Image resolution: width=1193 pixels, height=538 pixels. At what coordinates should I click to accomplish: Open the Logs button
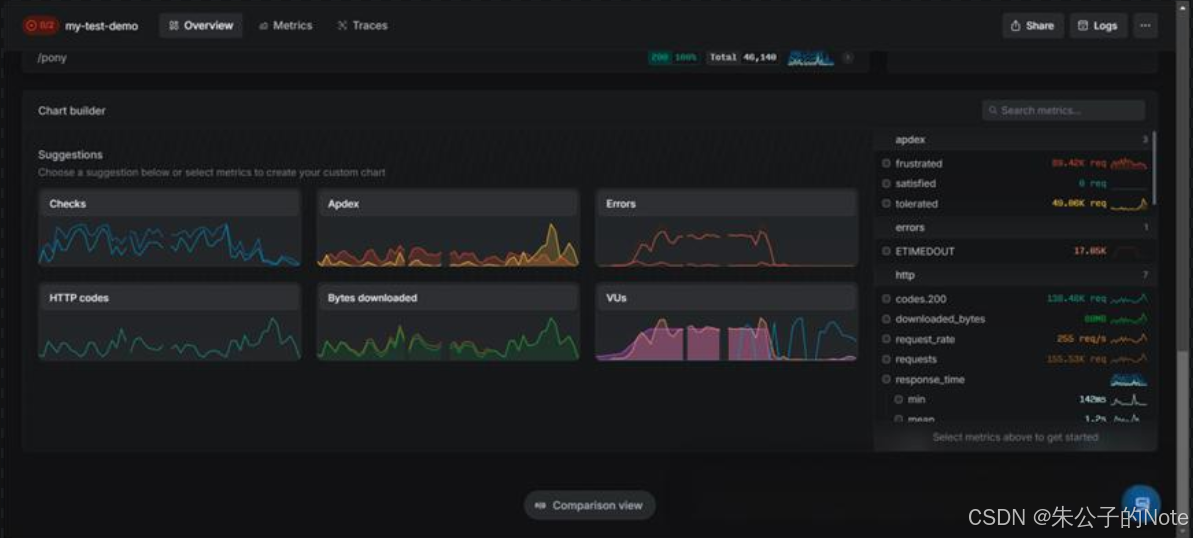coord(1098,26)
